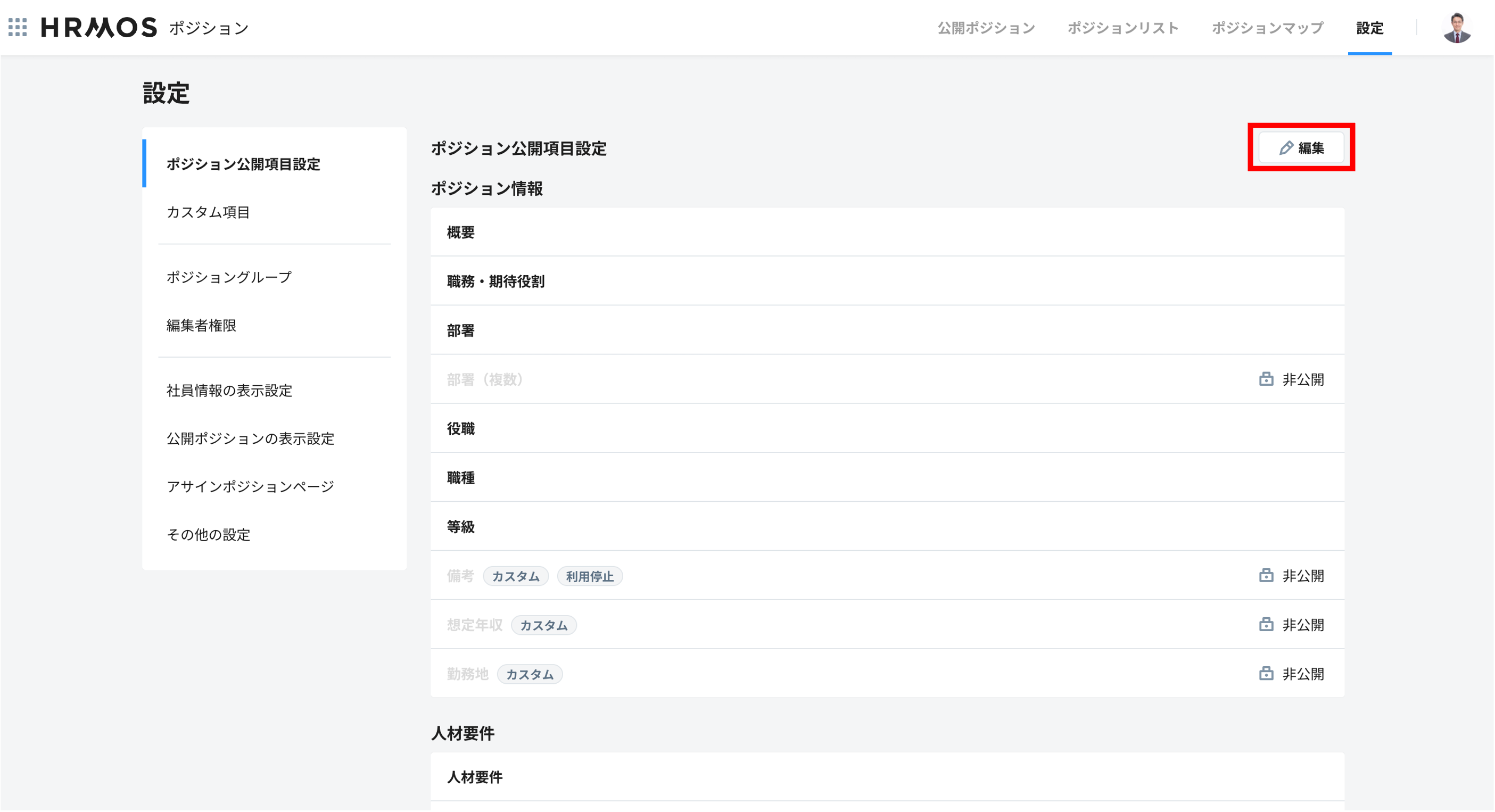The height and width of the screenshot is (812, 1495).
Task: Click the 設定 page title
Action: [x=166, y=93]
